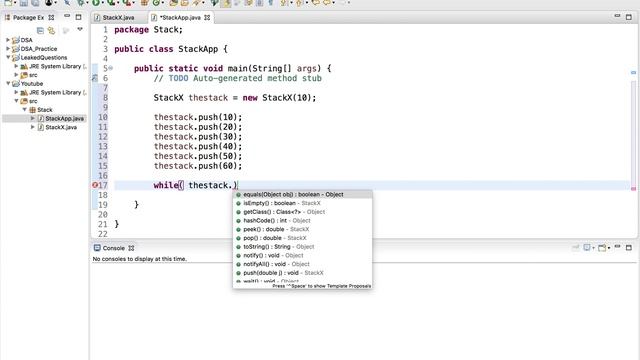The image size is (640, 360).
Task: Expand the DSA_Practice project node
Action: (x=8, y=48)
